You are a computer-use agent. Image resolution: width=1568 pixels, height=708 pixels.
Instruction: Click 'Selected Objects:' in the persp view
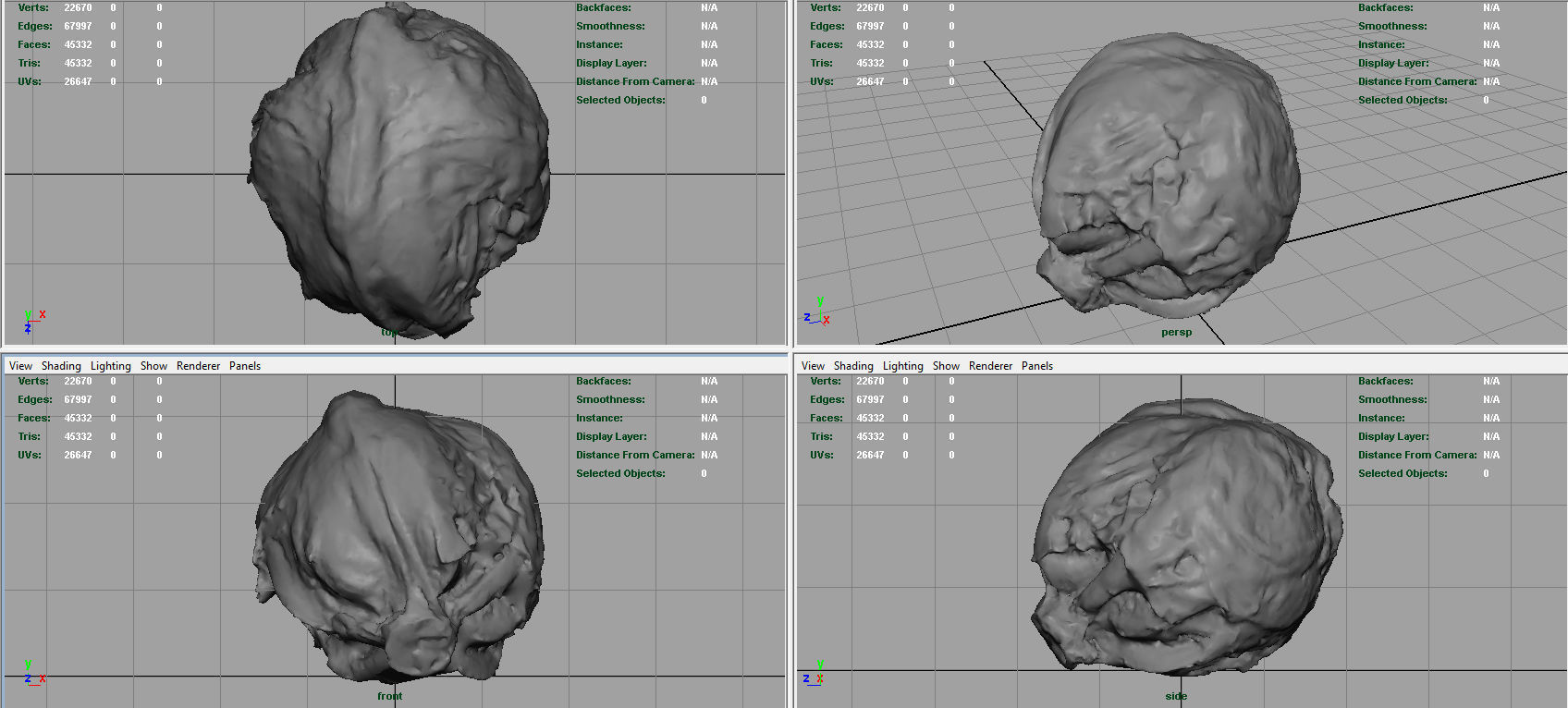click(1403, 100)
